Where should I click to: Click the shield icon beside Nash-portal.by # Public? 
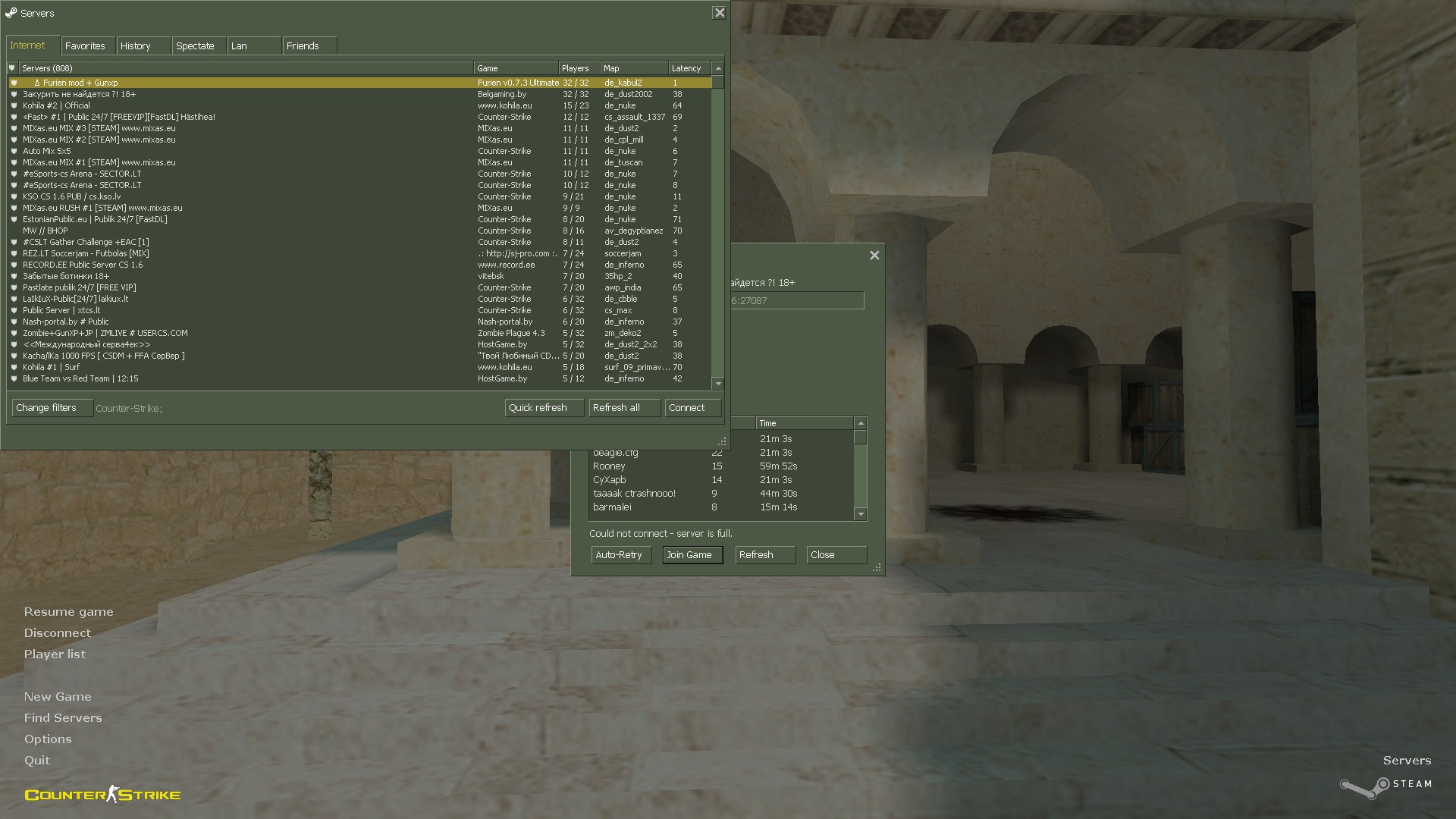click(x=14, y=322)
